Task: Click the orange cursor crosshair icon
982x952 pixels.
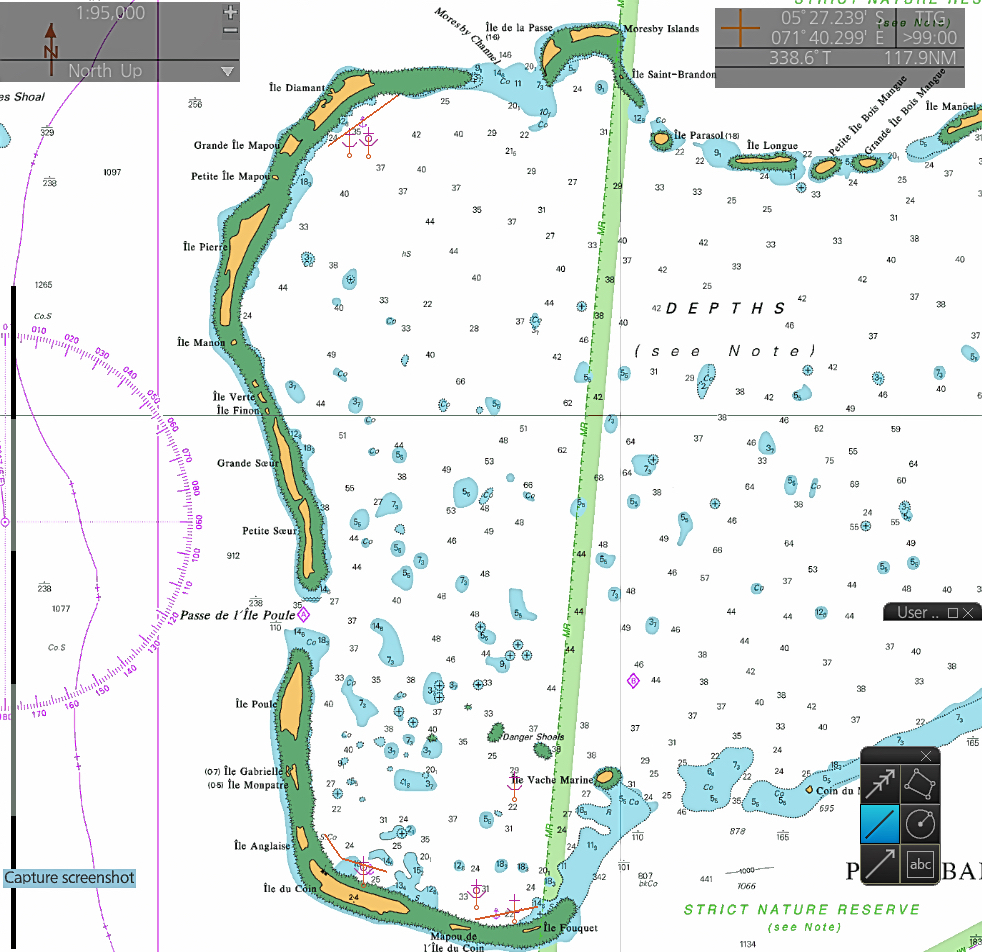Action: click(740, 28)
